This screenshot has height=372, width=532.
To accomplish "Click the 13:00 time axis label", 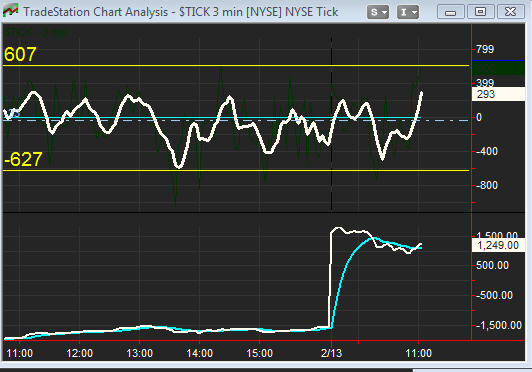I will (139, 353).
